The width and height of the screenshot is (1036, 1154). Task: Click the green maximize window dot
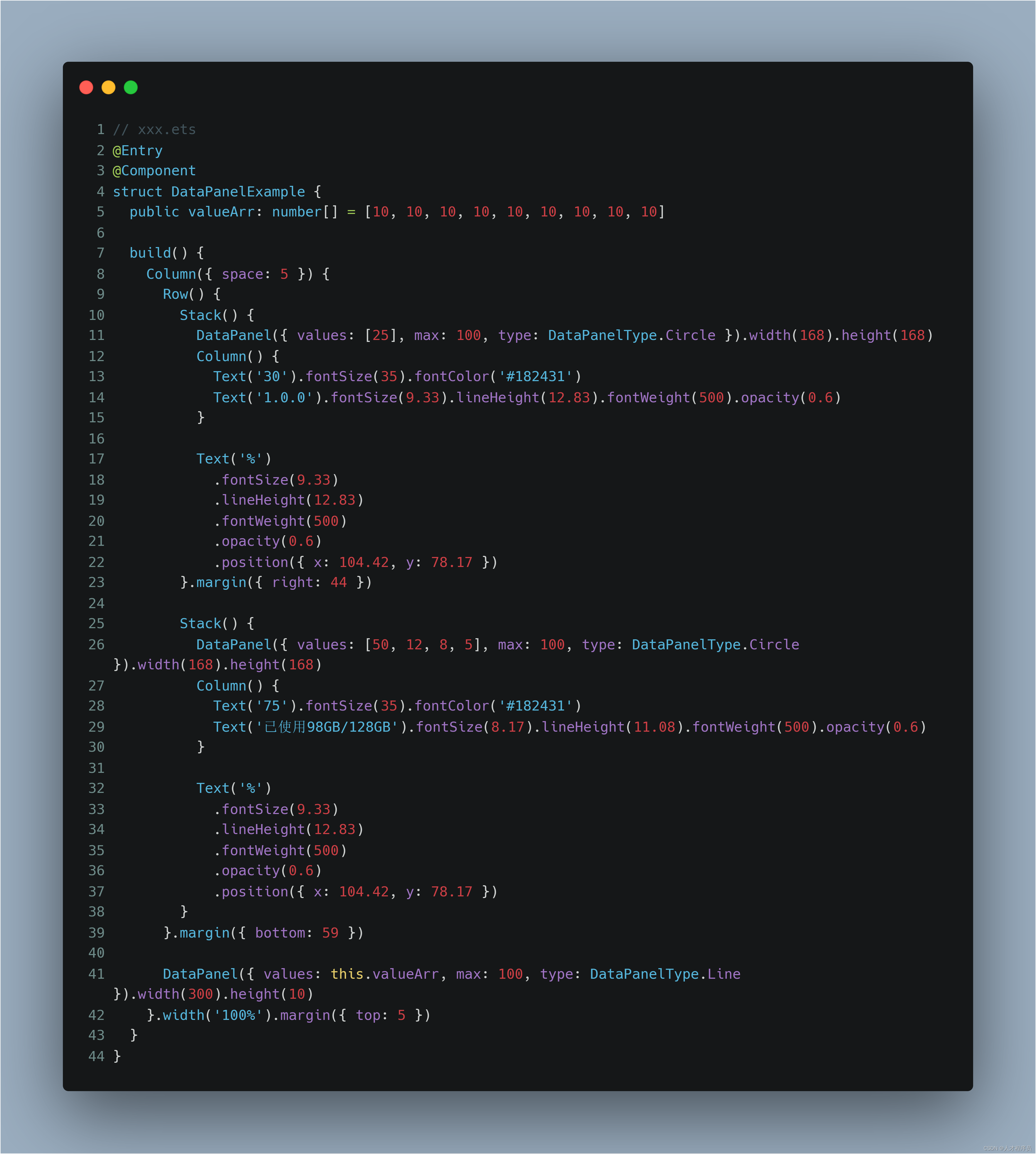(130, 87)
